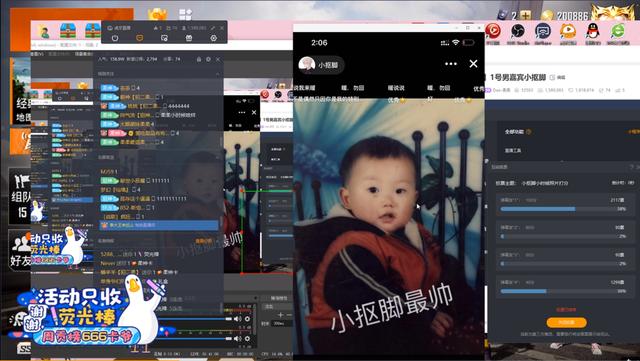Select the 小抠脚 profile chip in the phone viewer
Viewport: 640px width, 361px height.
pyautogui.click(x=321, y=65)
